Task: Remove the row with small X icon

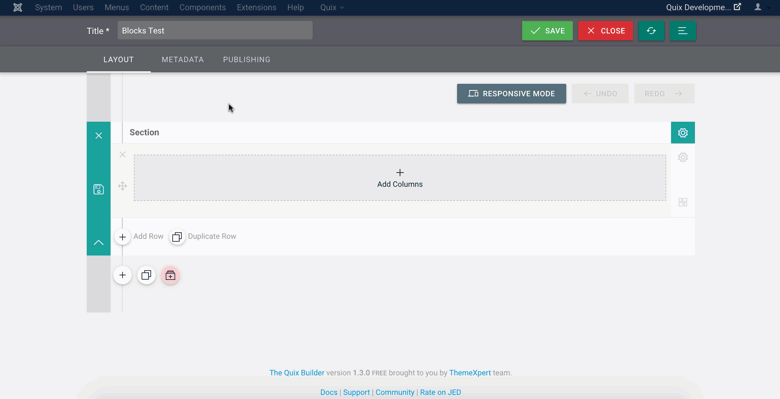Action: (122, 155)
